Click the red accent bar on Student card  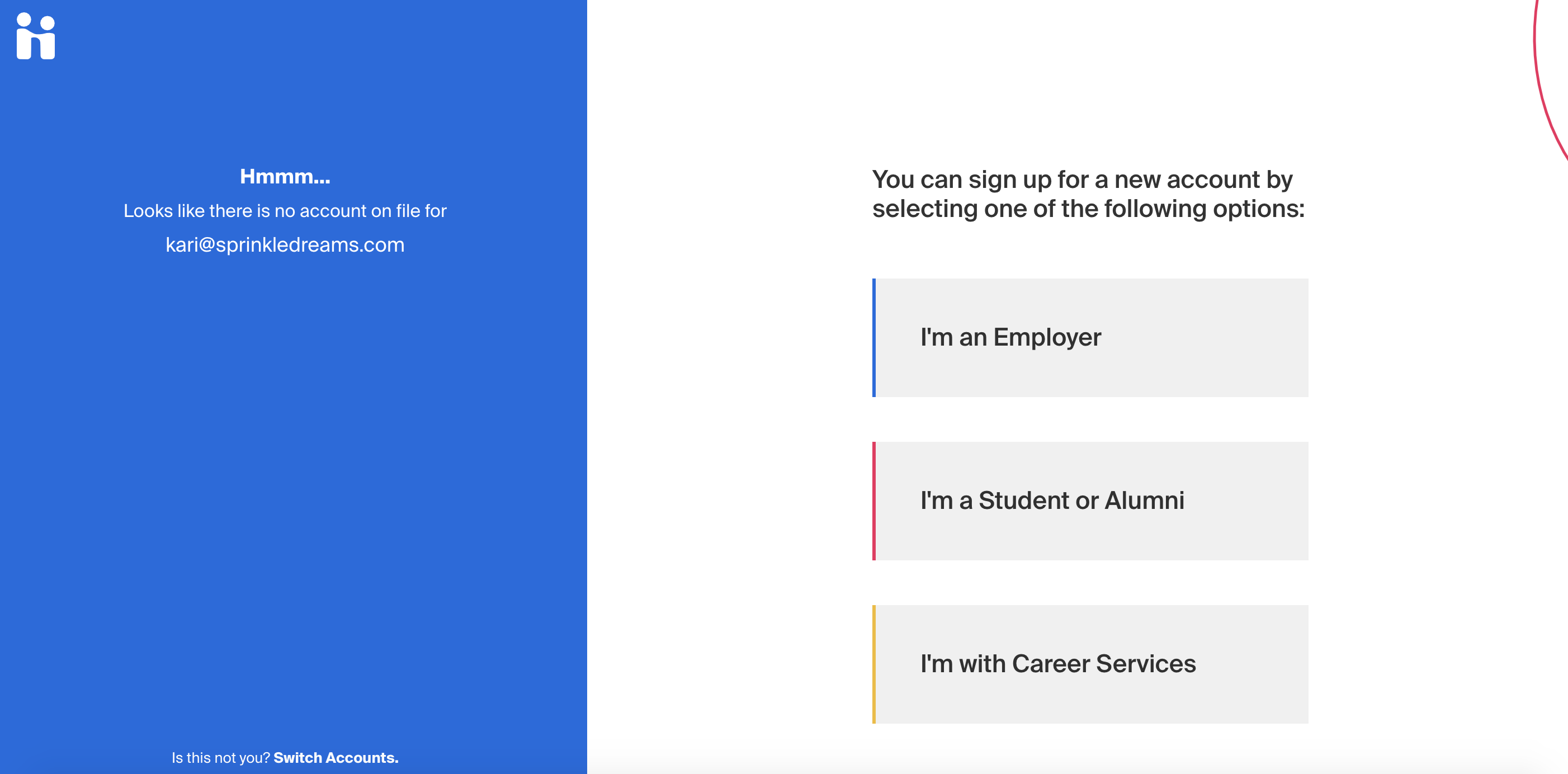(x=874, y=501)
